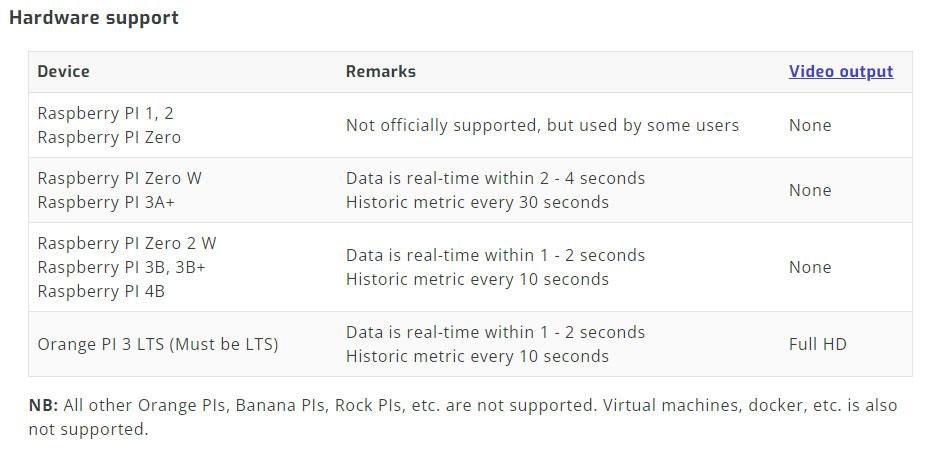Click None in the Raspberry PI 1, 2 row
Image resolution: width=931 pixels, height=451 pixels.
tap(809, 125)
